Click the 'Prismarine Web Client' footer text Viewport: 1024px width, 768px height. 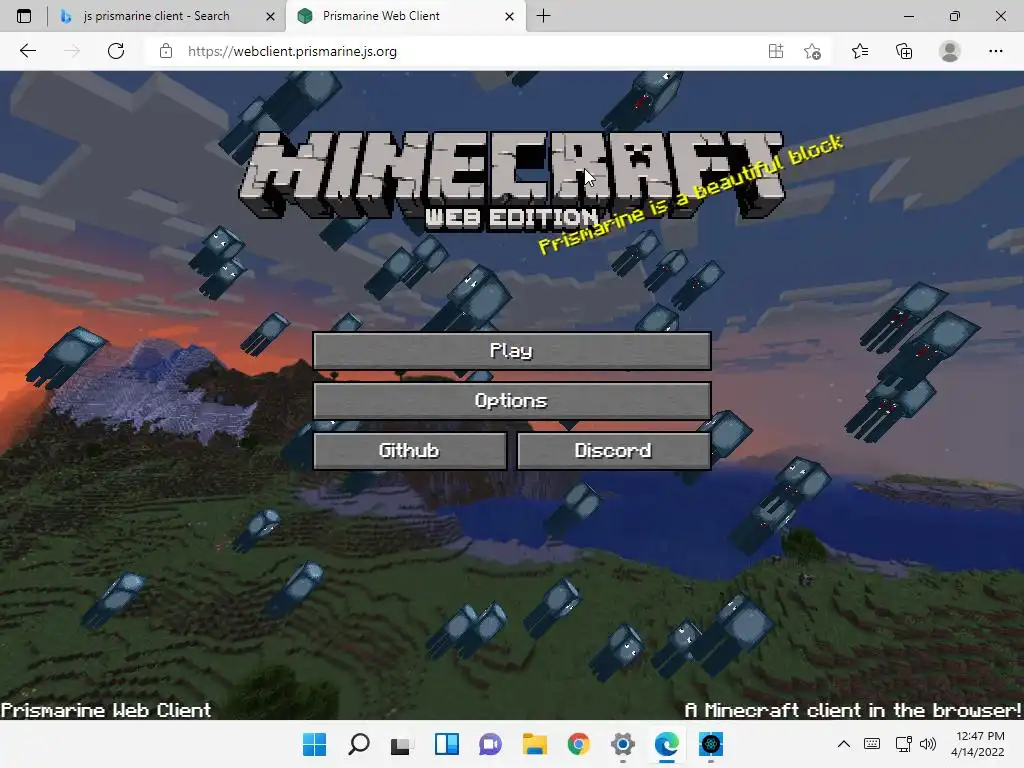point(106,710)
